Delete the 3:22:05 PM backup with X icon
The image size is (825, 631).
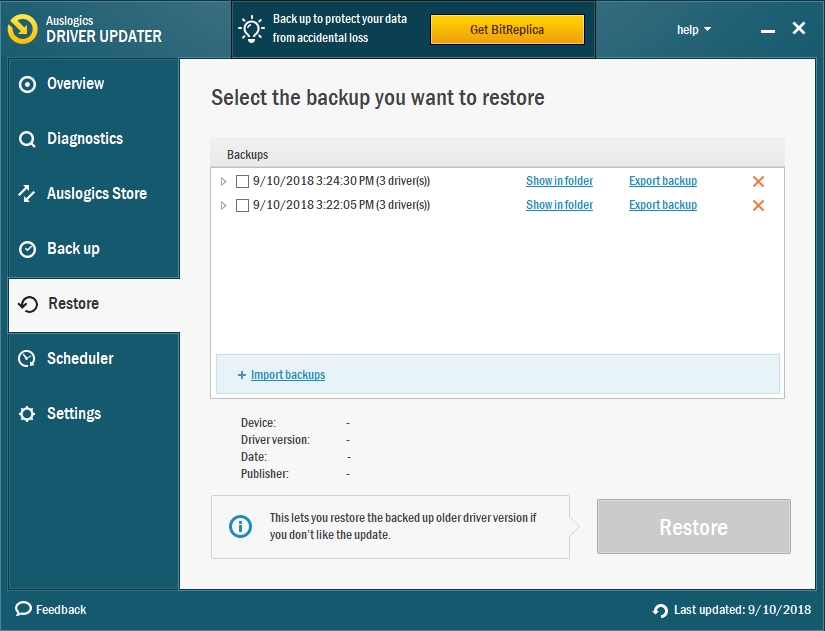758,206
